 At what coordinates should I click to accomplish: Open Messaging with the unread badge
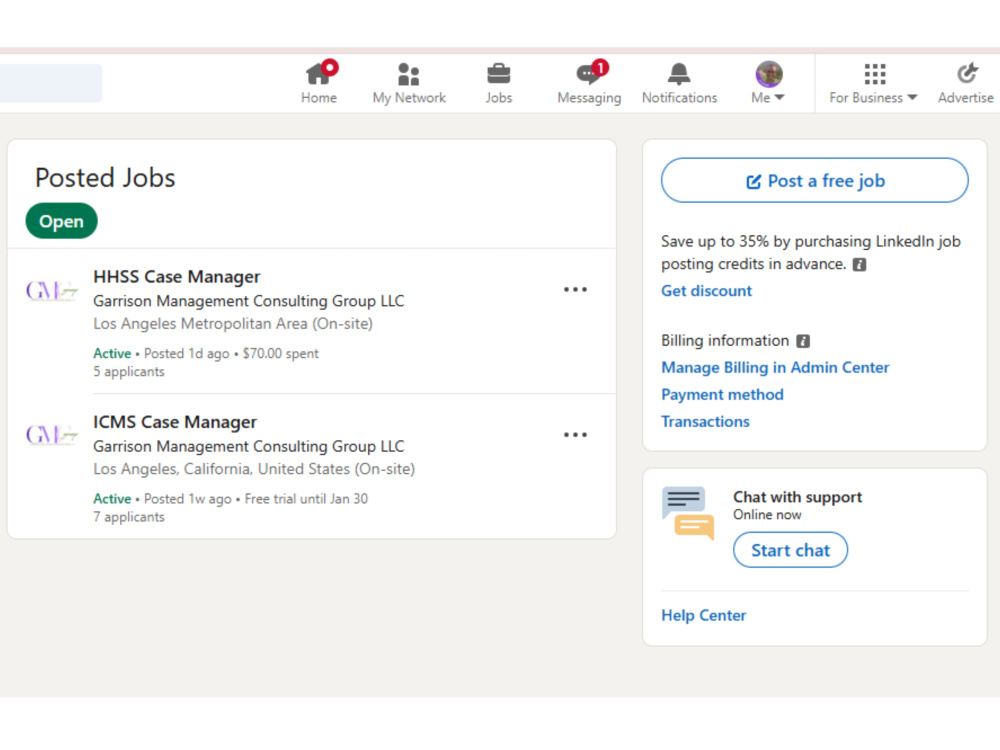click(x=589, y=83)
